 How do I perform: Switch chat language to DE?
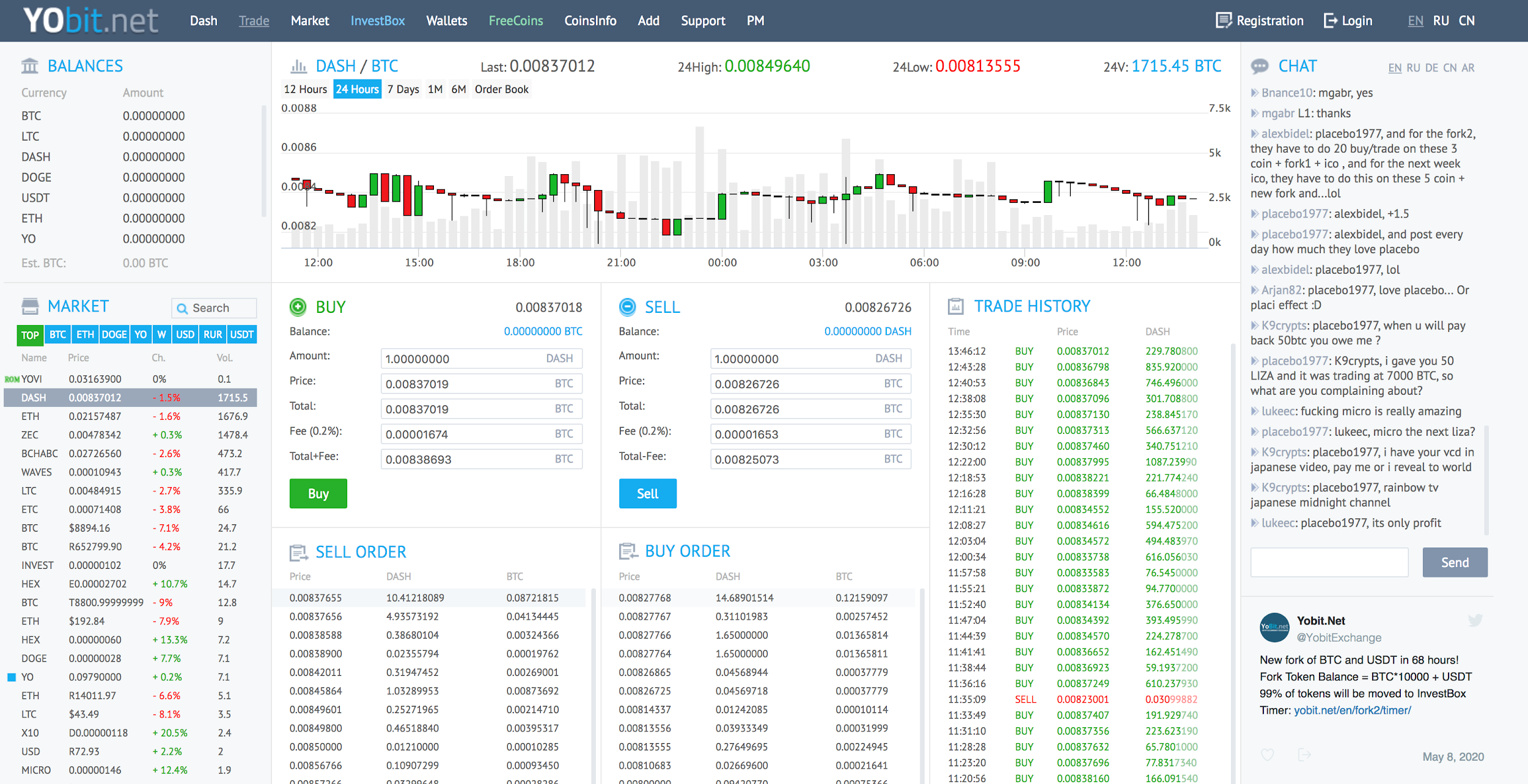[x=1431, y=68]
